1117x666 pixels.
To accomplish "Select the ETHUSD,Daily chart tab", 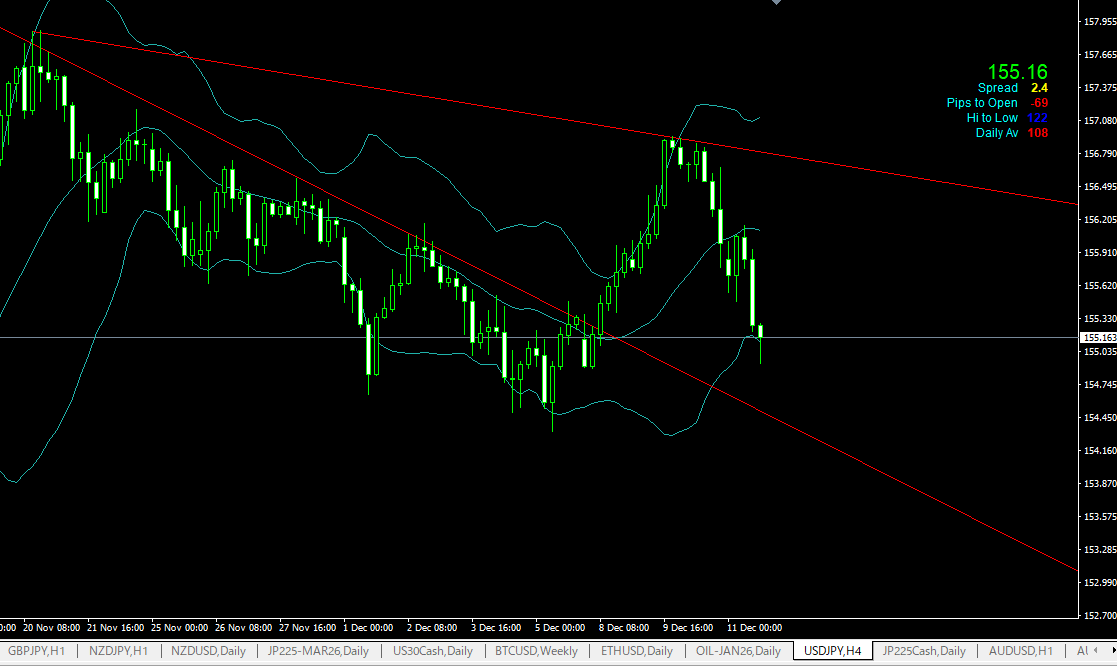I will click(x=637, y=651).
